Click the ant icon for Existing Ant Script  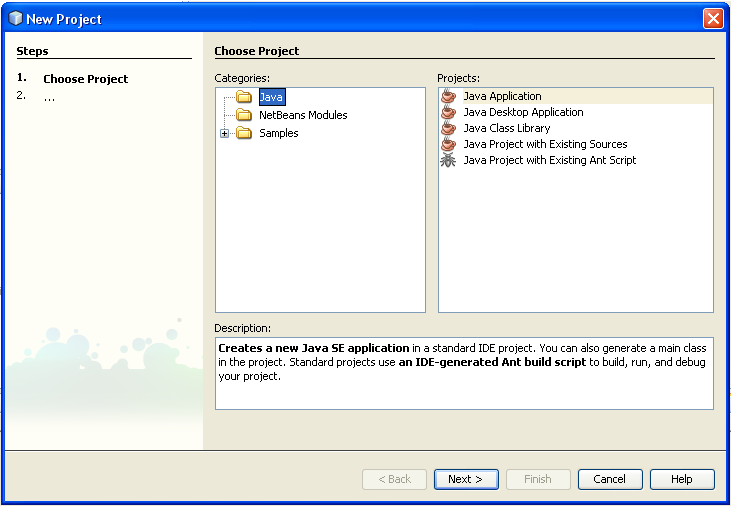click(448, 160)
